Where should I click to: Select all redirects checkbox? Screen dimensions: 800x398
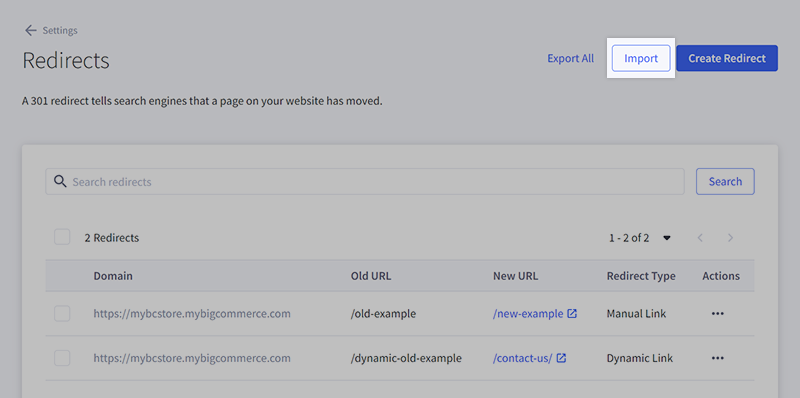(x=62, y=237)
